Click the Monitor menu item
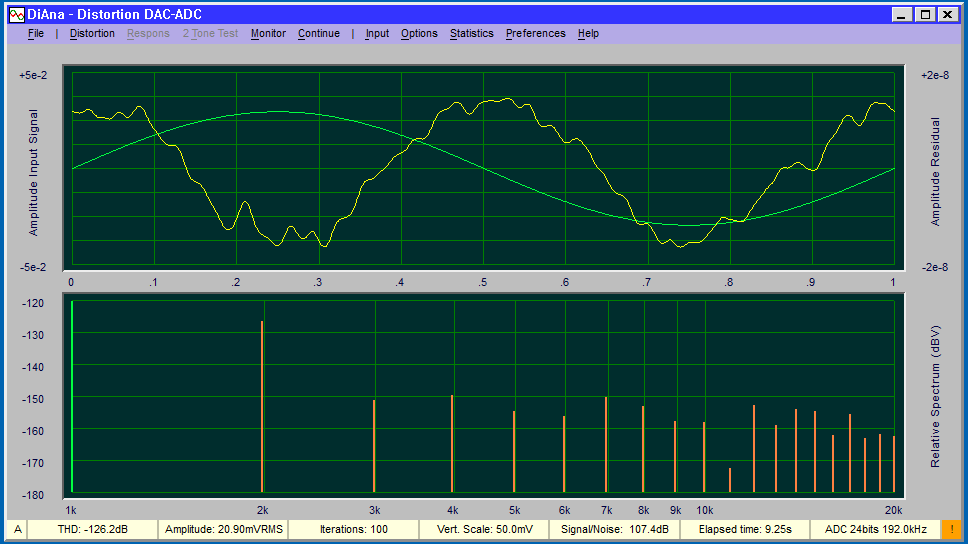 pos(268,33)
